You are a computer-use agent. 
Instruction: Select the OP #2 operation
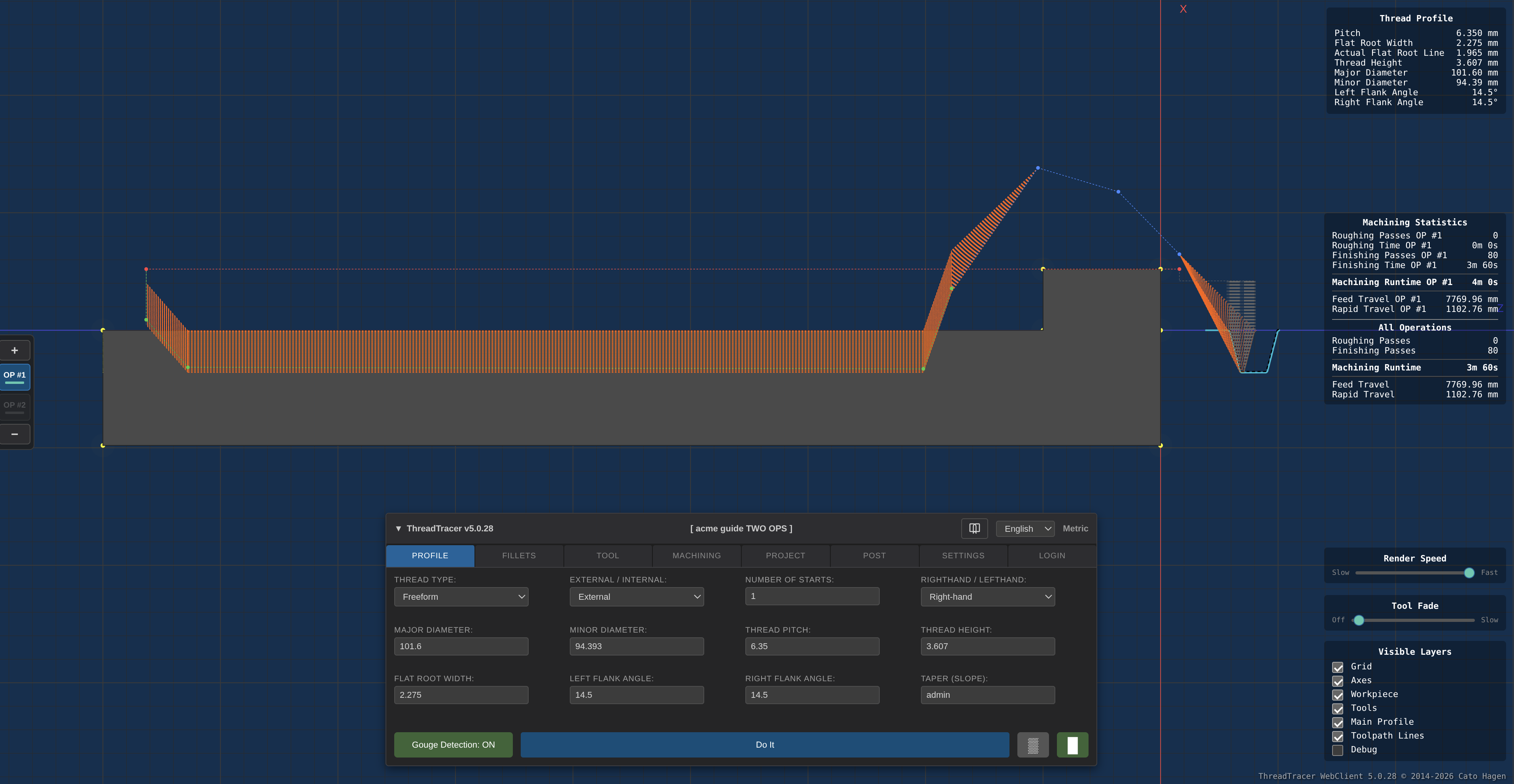click(x=15, y=406)
